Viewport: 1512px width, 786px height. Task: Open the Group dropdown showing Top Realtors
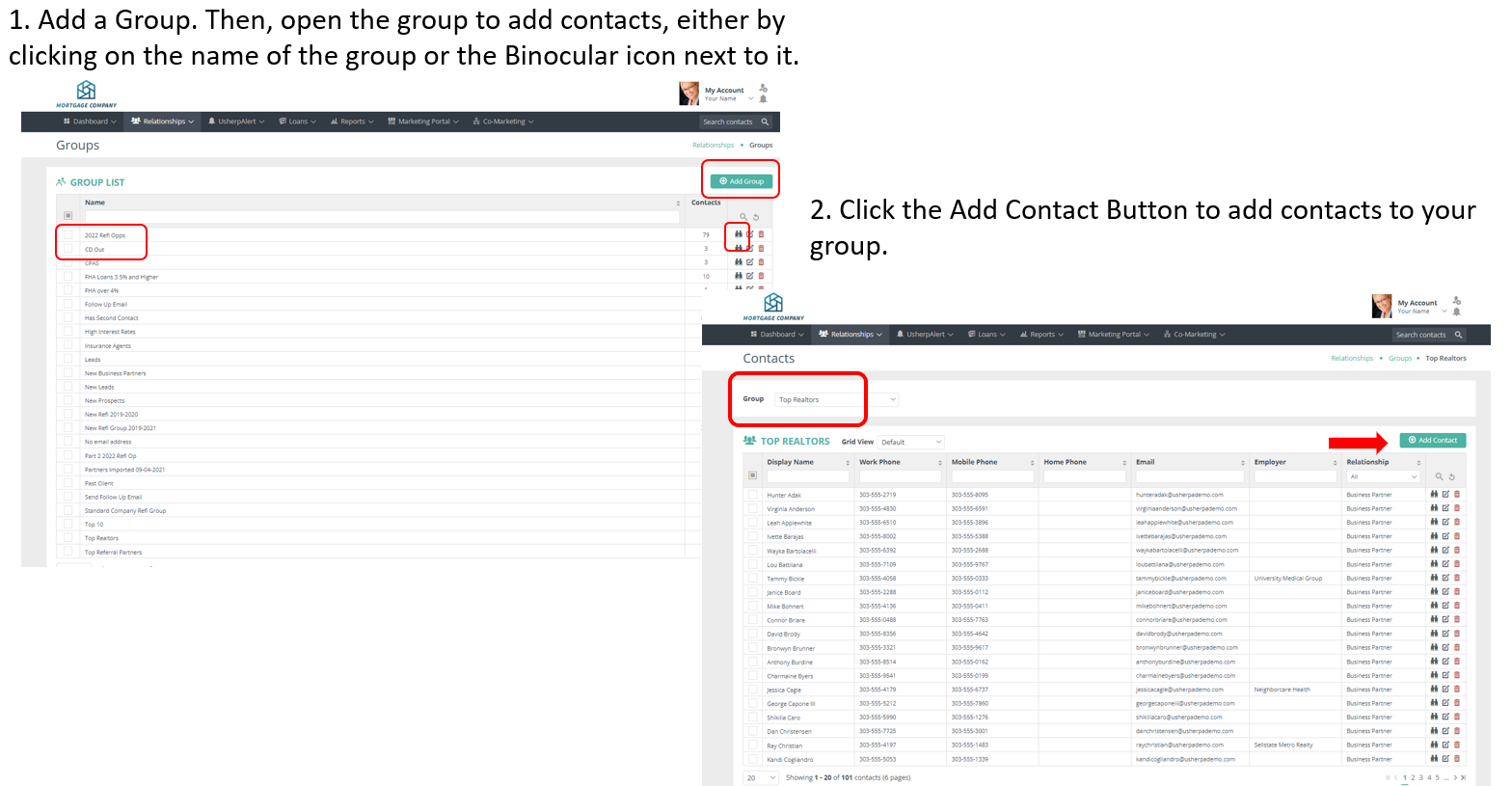tap(837, 399)
